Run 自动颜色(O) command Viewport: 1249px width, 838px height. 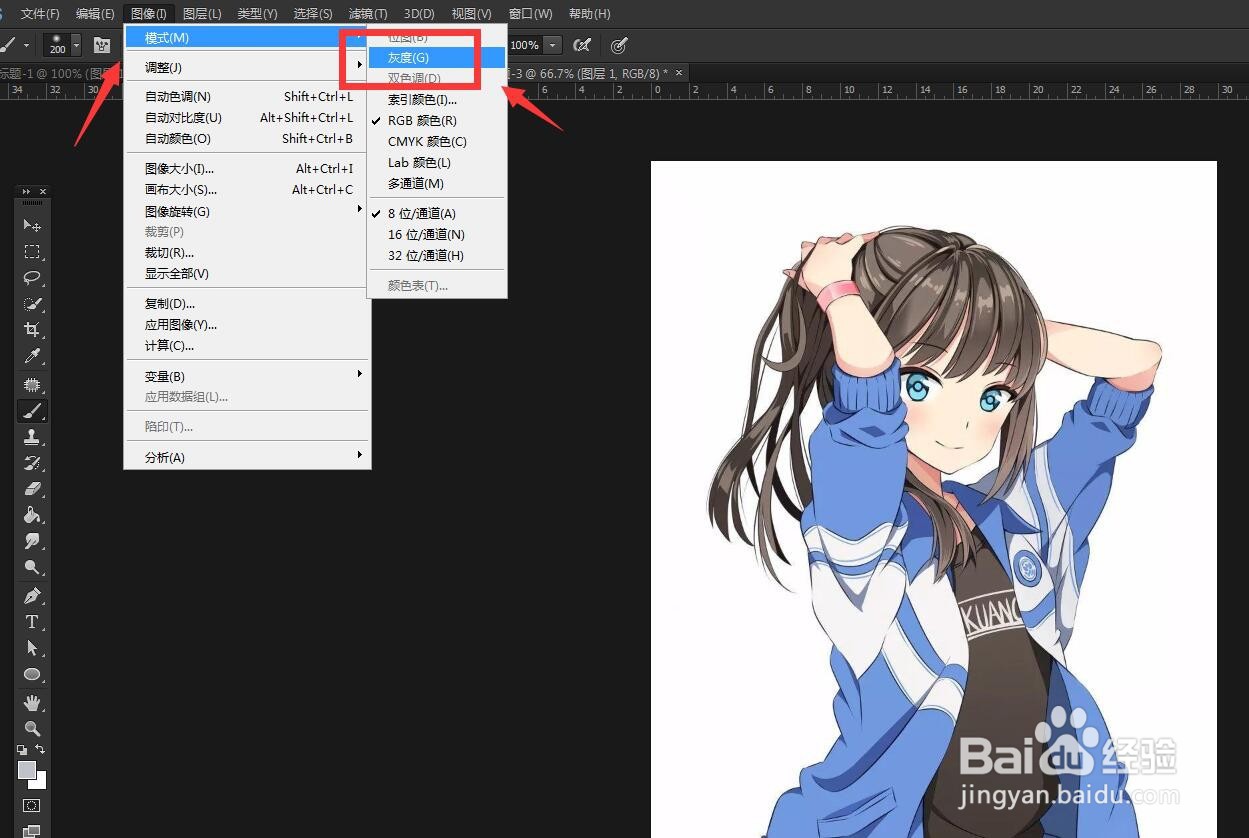pos(247,139)
